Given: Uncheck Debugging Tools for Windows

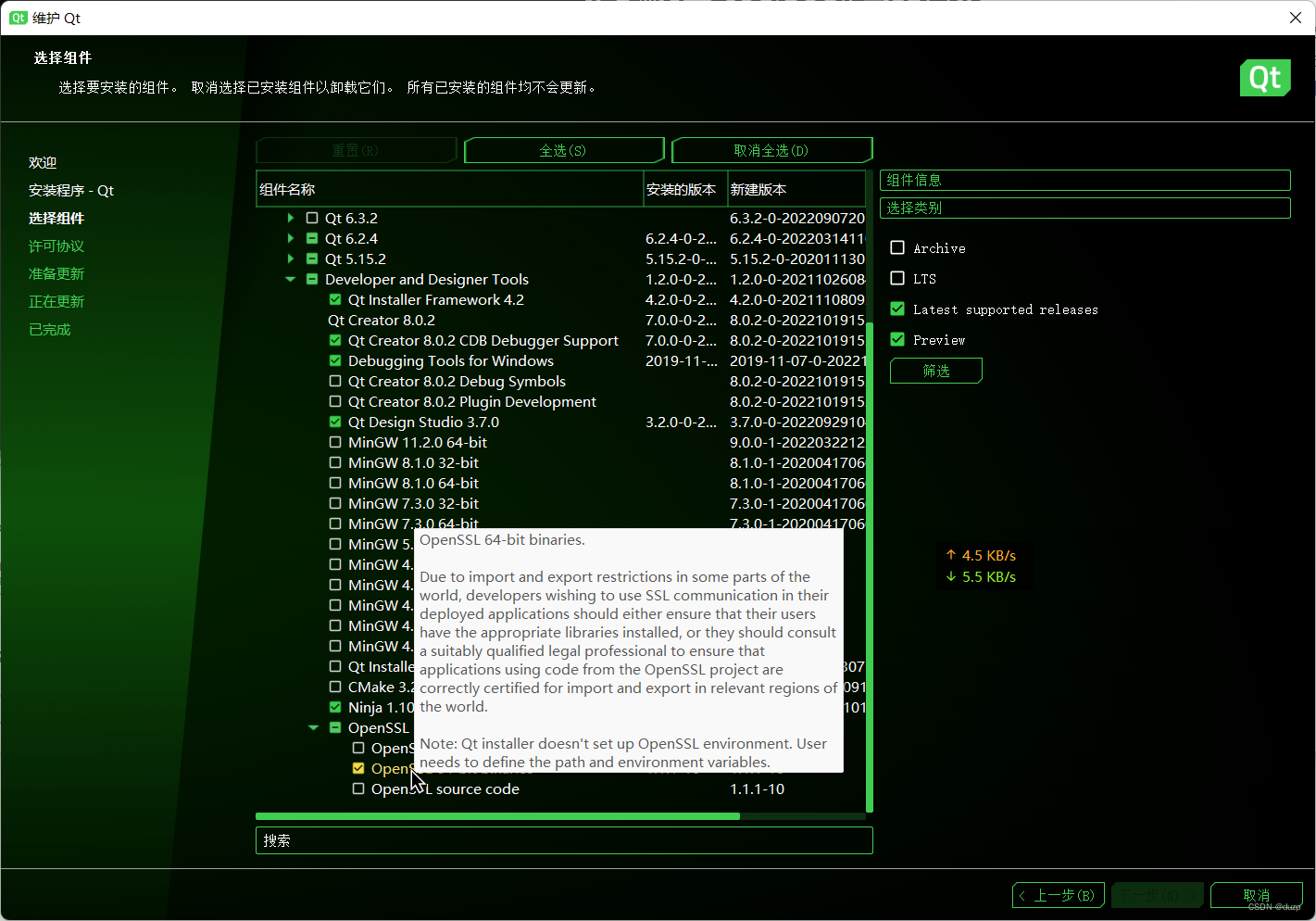Looking at the screenshot, I should pyautogui.click(x=335, y=360).
